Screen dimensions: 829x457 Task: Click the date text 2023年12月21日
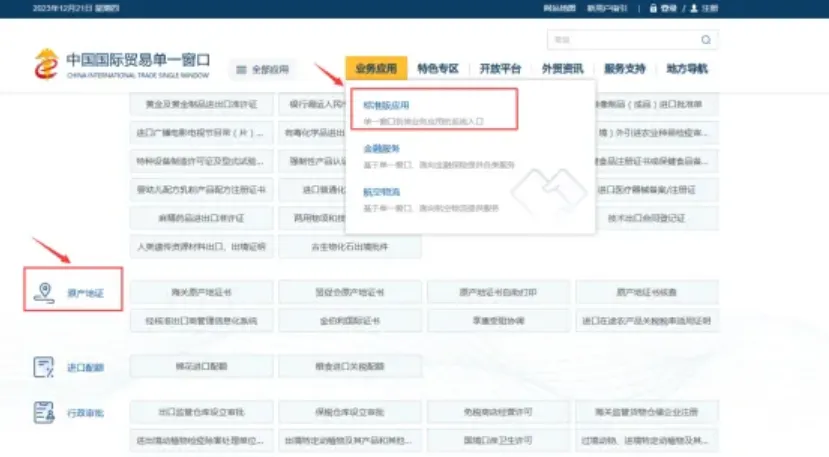(x=63, y=8)
